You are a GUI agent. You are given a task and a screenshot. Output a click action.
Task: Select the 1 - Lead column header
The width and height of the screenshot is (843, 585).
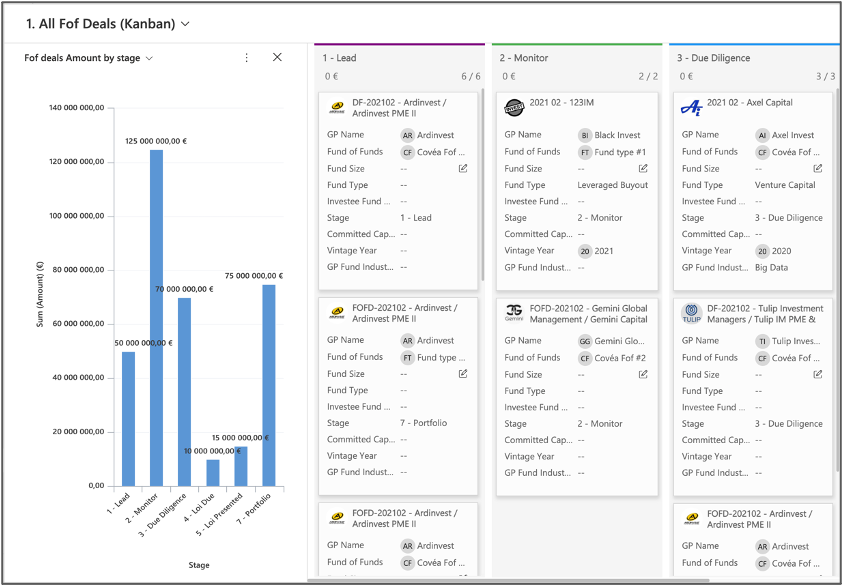(339, 58)
